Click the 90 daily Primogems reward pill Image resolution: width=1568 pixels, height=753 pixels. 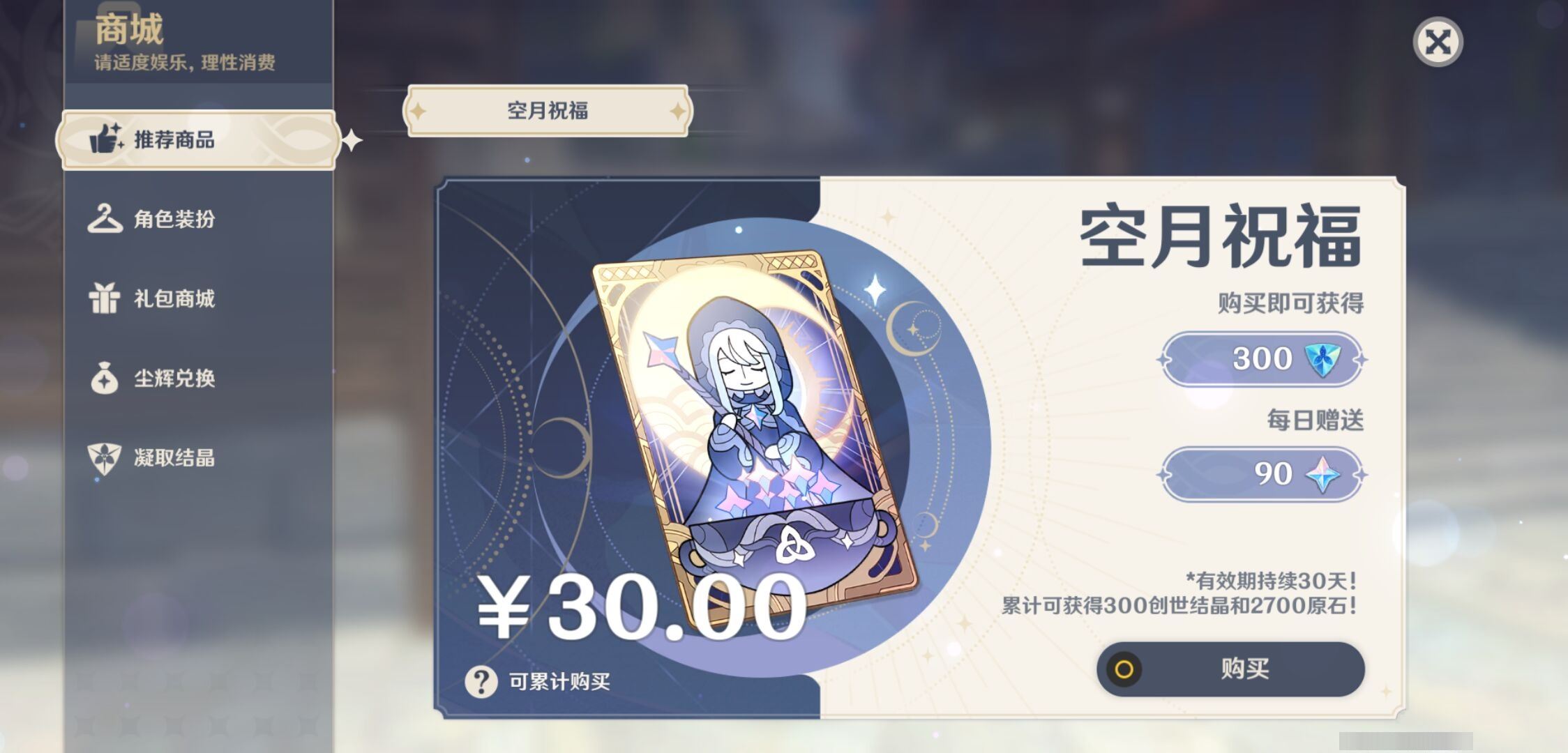coord(1262,475)
